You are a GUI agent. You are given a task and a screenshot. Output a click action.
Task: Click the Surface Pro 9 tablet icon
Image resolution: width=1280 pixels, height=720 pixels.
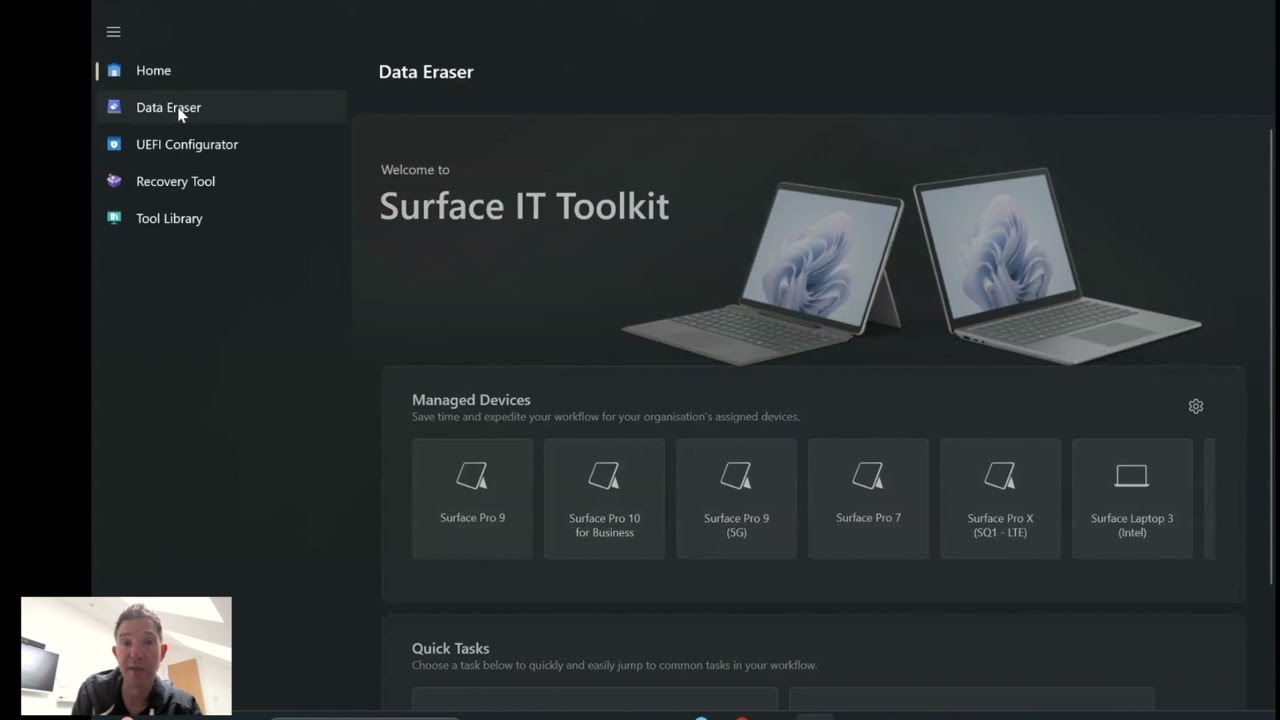coord(472,476)
